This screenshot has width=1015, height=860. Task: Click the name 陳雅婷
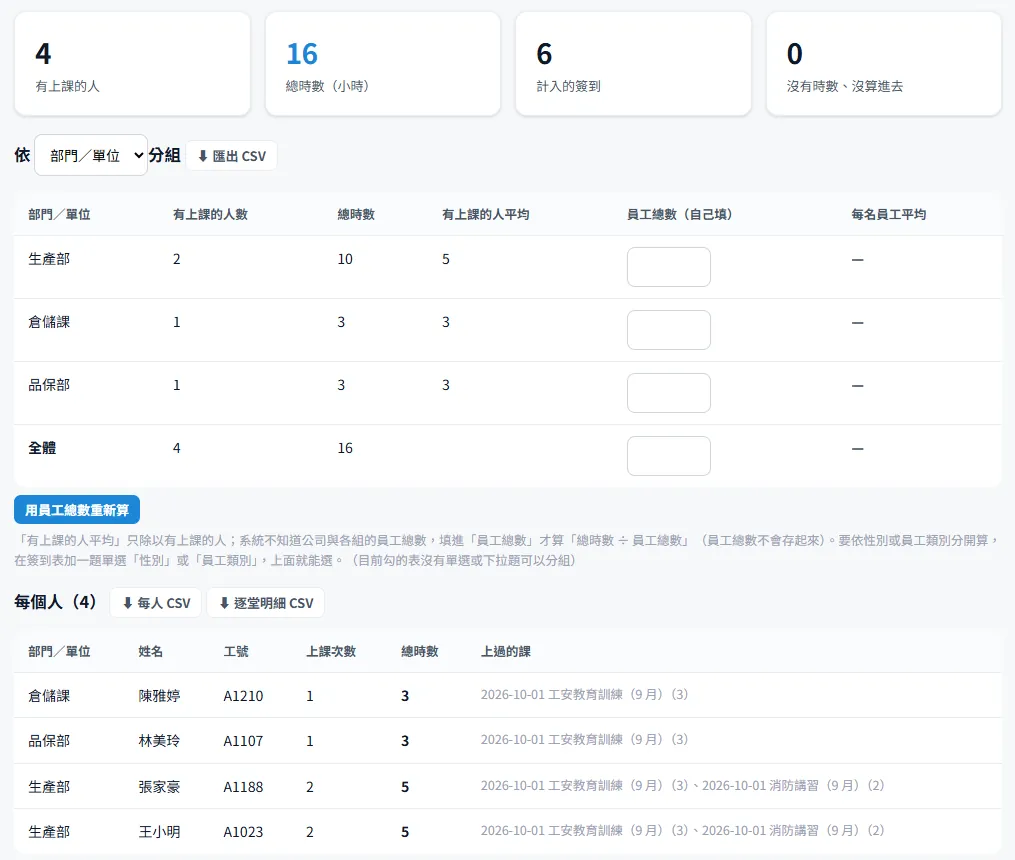click(159, 696)
